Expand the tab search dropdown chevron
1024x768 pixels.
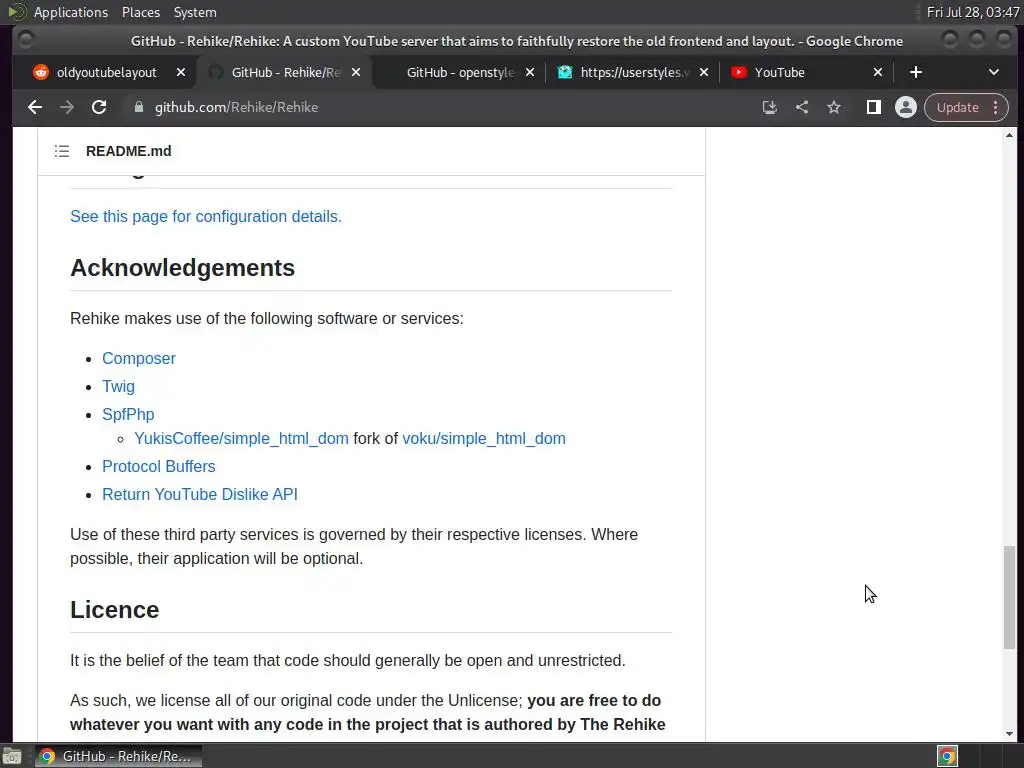point(994,72)
